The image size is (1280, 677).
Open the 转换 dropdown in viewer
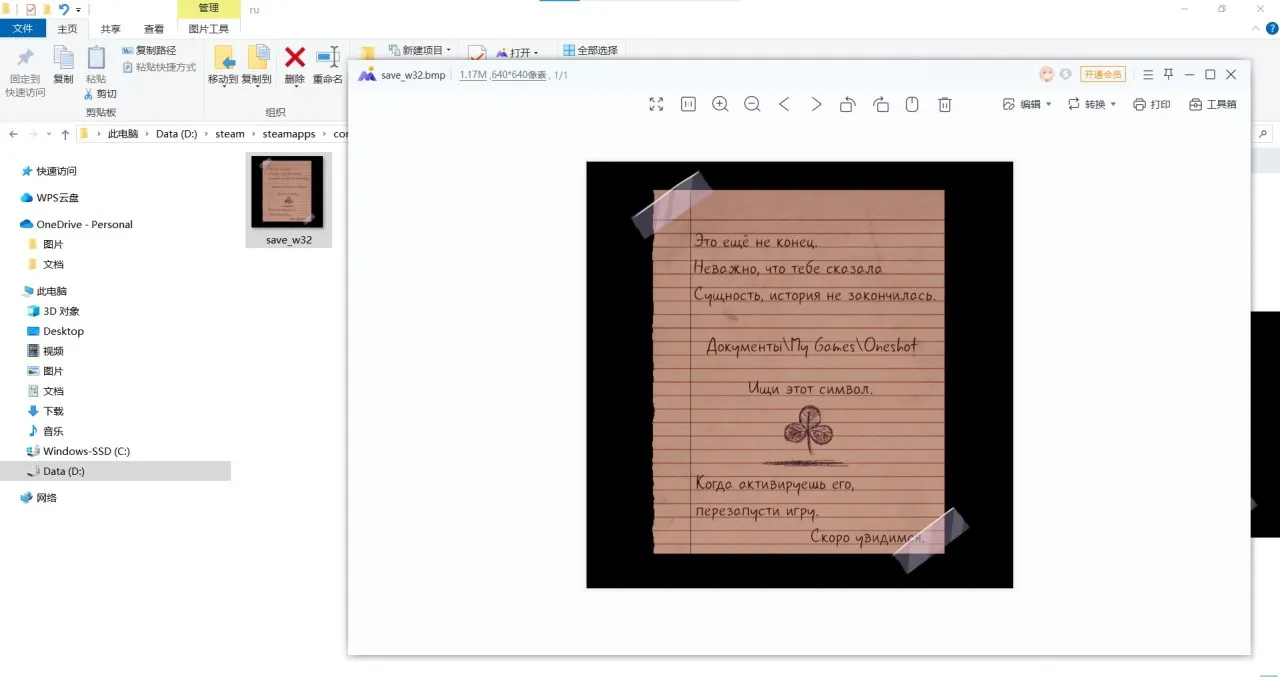pyautogui.click(x=1092, y=104)
